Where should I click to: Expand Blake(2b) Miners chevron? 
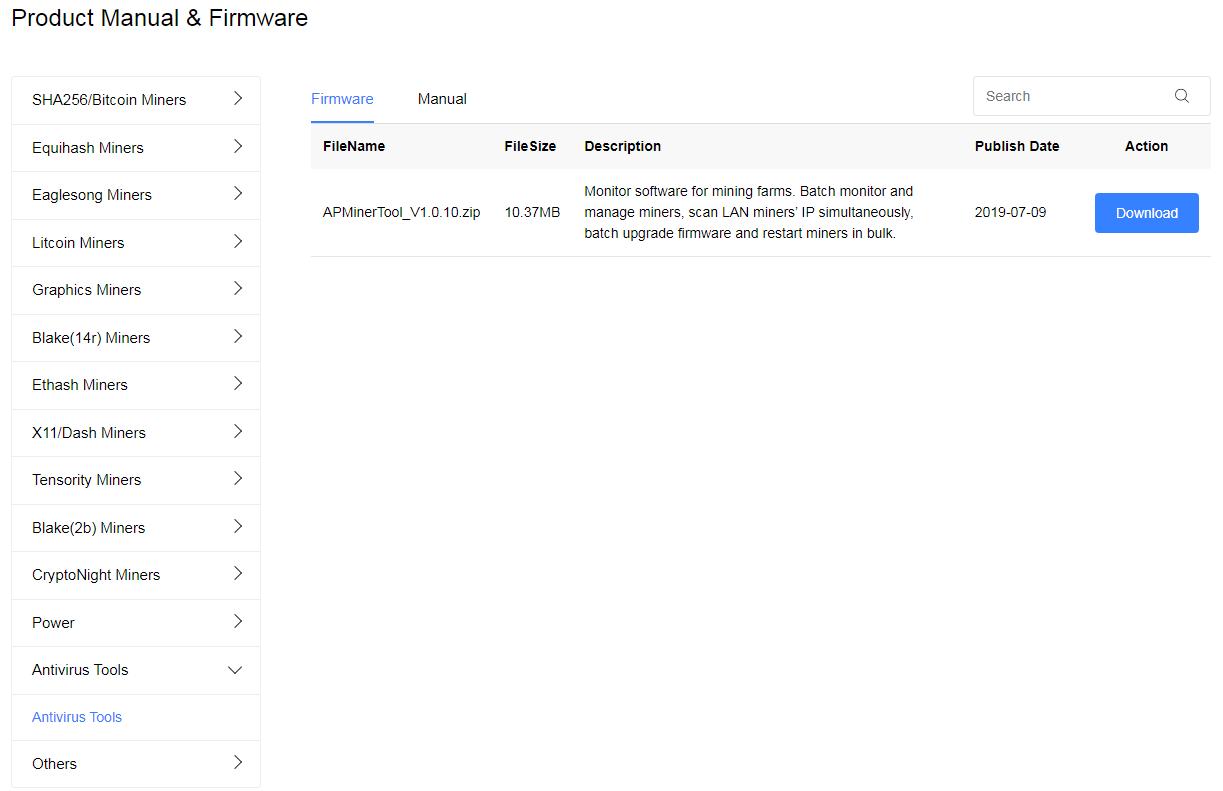point(237,527)
